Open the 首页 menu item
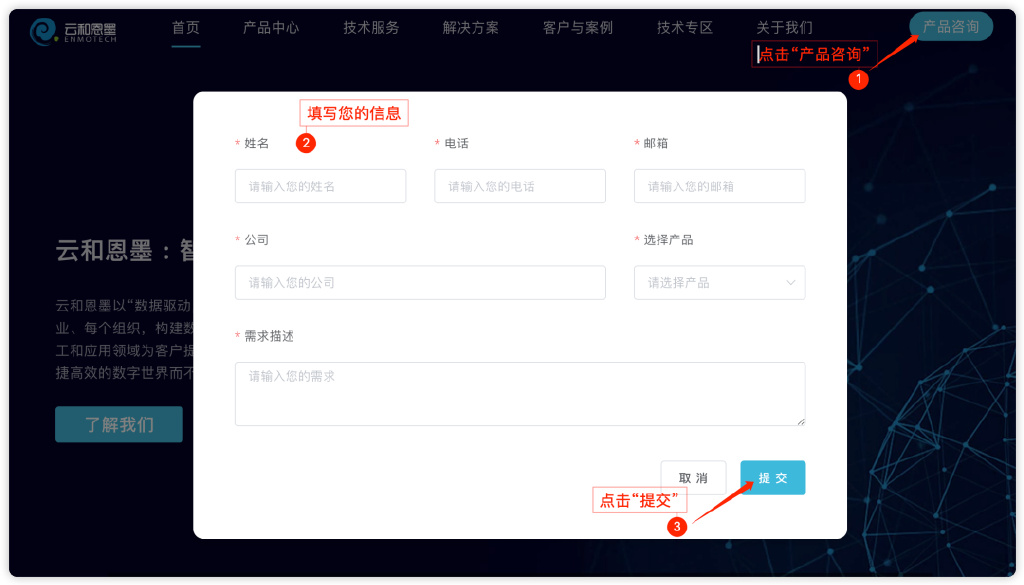1024x585 pixels. point(185,27)
